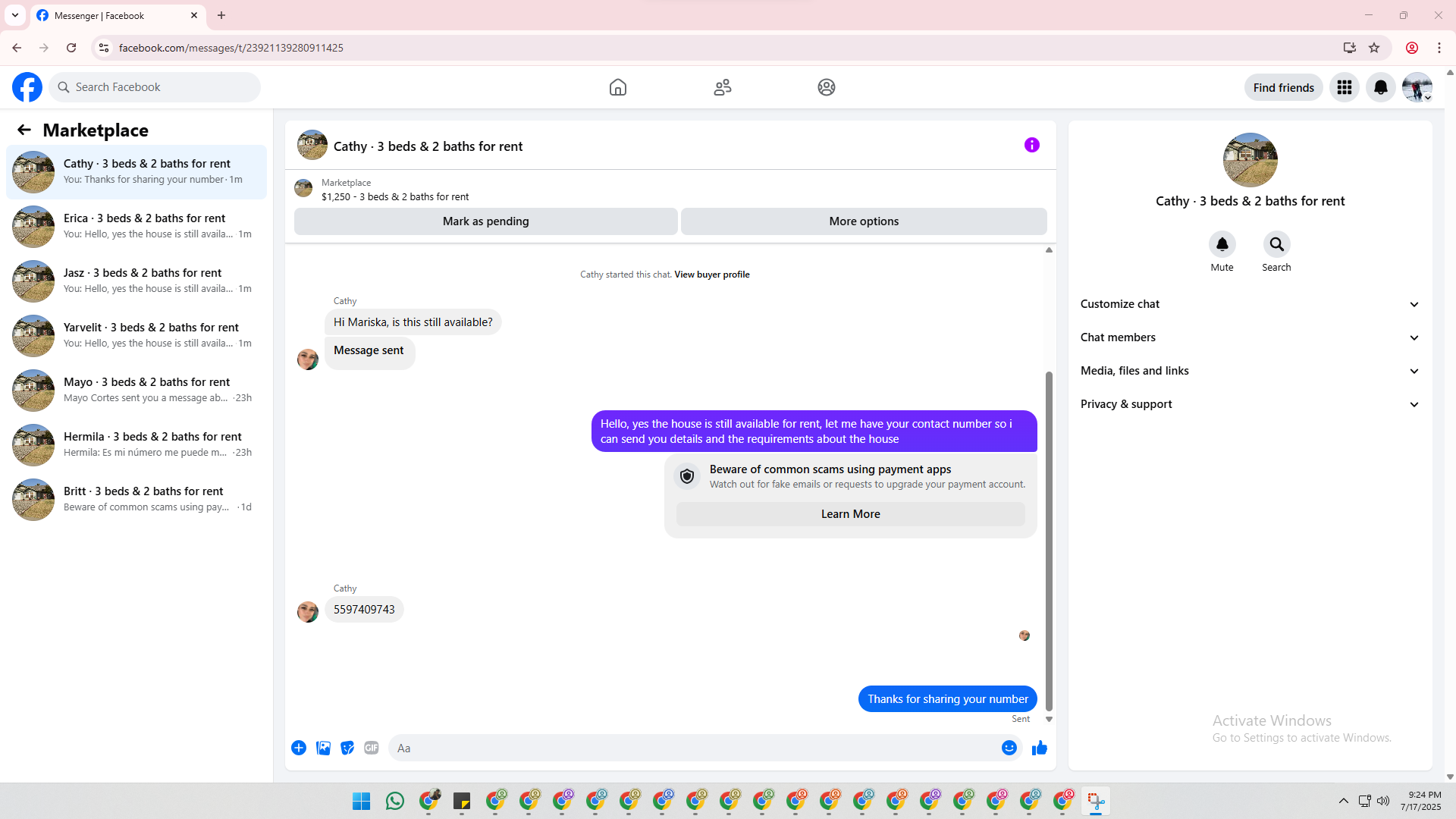The width and height of the screenshot is (1456, 819).
Task: Click Find friends button
Action: (1284, 87)
